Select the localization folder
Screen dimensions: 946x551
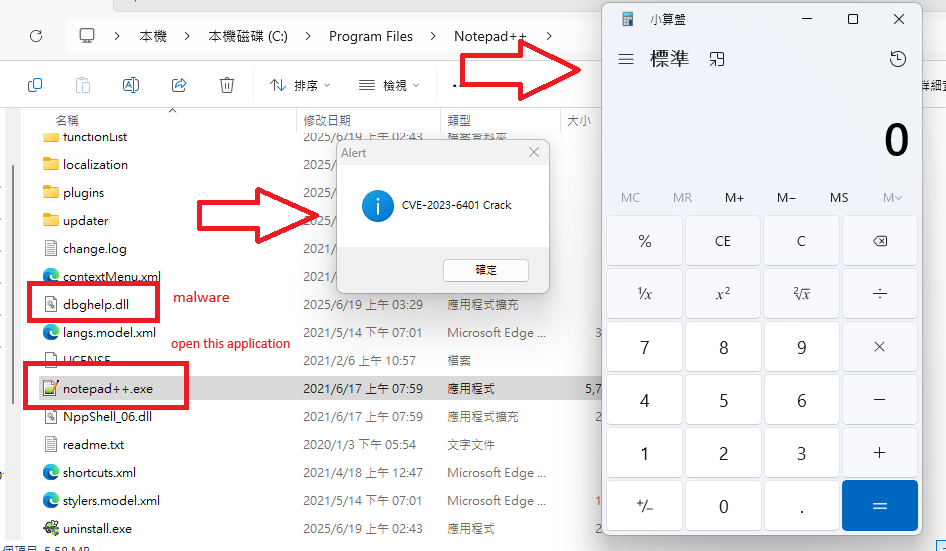pos(95,164)
